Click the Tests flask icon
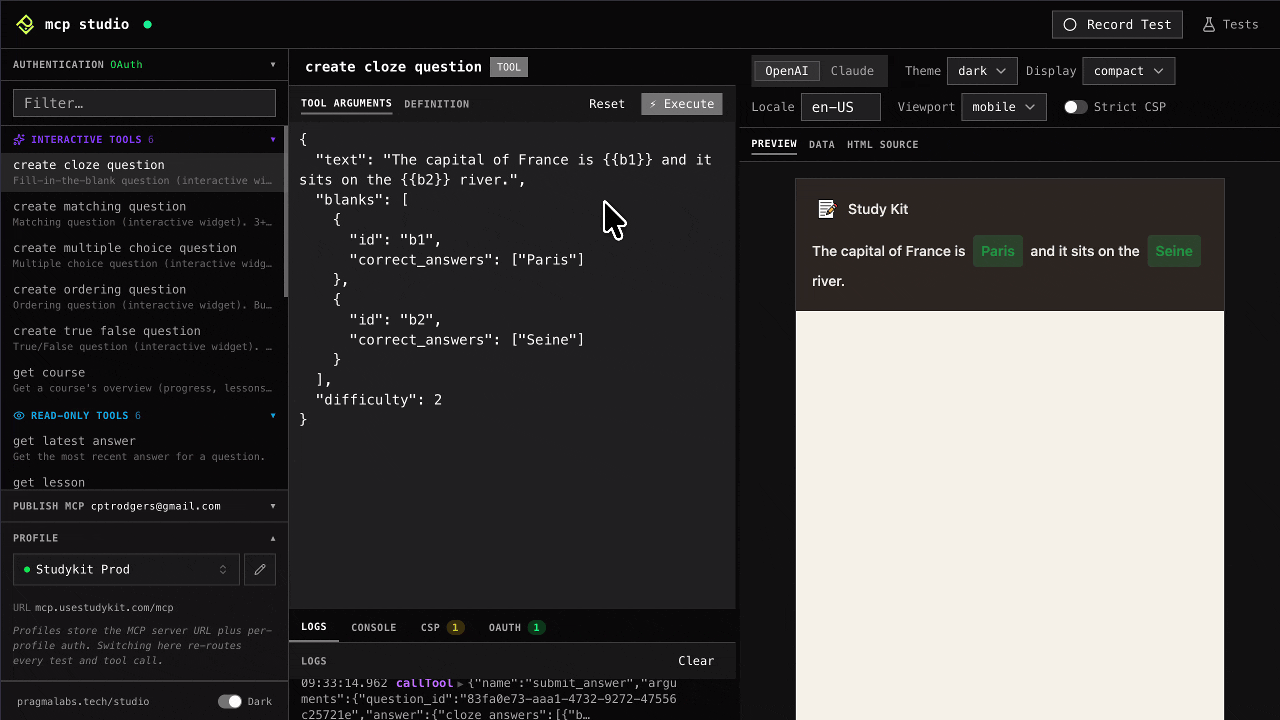Viewport: 1280px width, 720px height. click(1208, 24)
